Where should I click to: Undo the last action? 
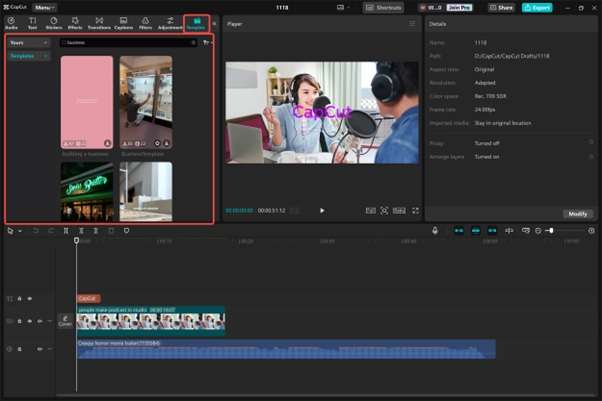tap(36, 230)
